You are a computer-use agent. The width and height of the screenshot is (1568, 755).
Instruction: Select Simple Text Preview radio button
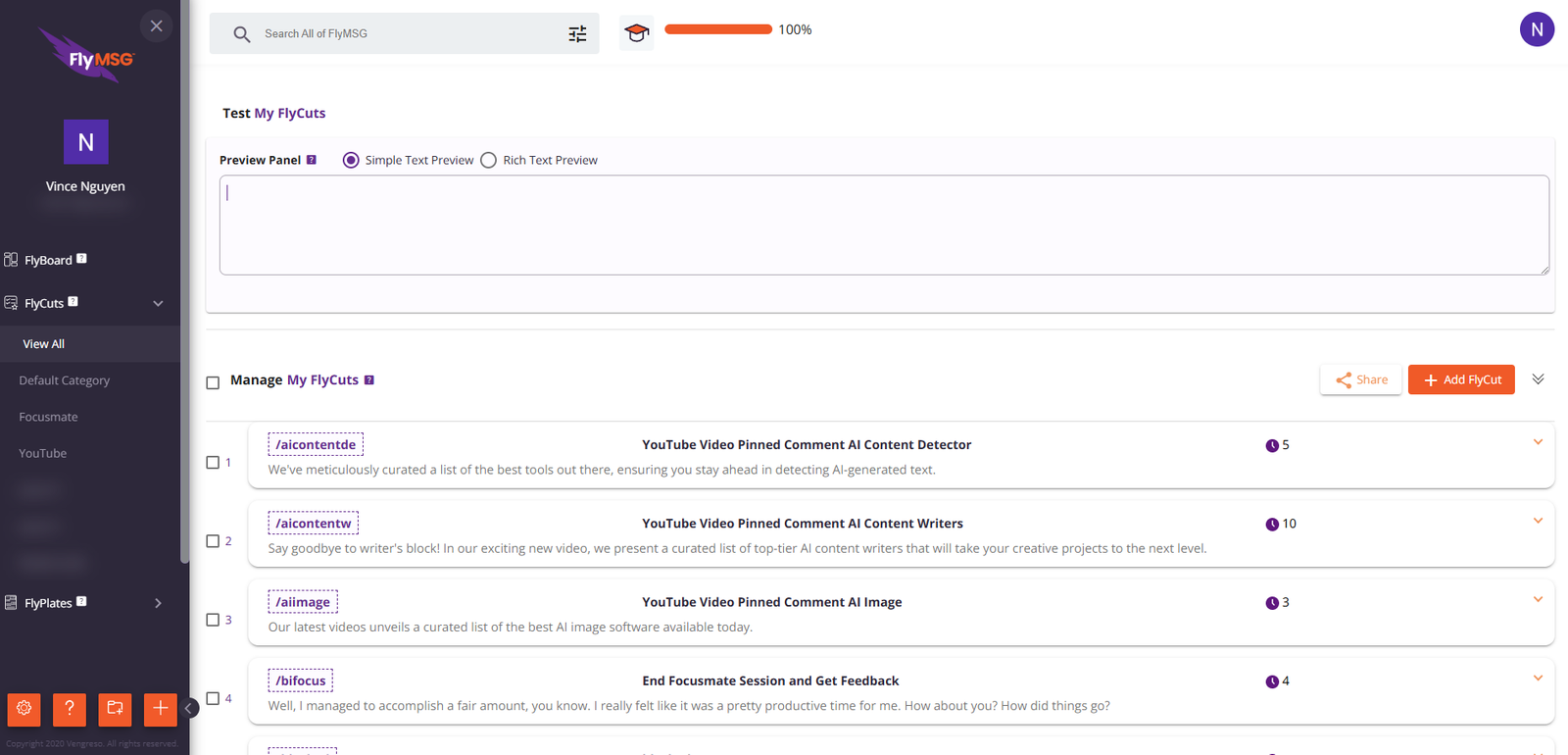[351, 160]
